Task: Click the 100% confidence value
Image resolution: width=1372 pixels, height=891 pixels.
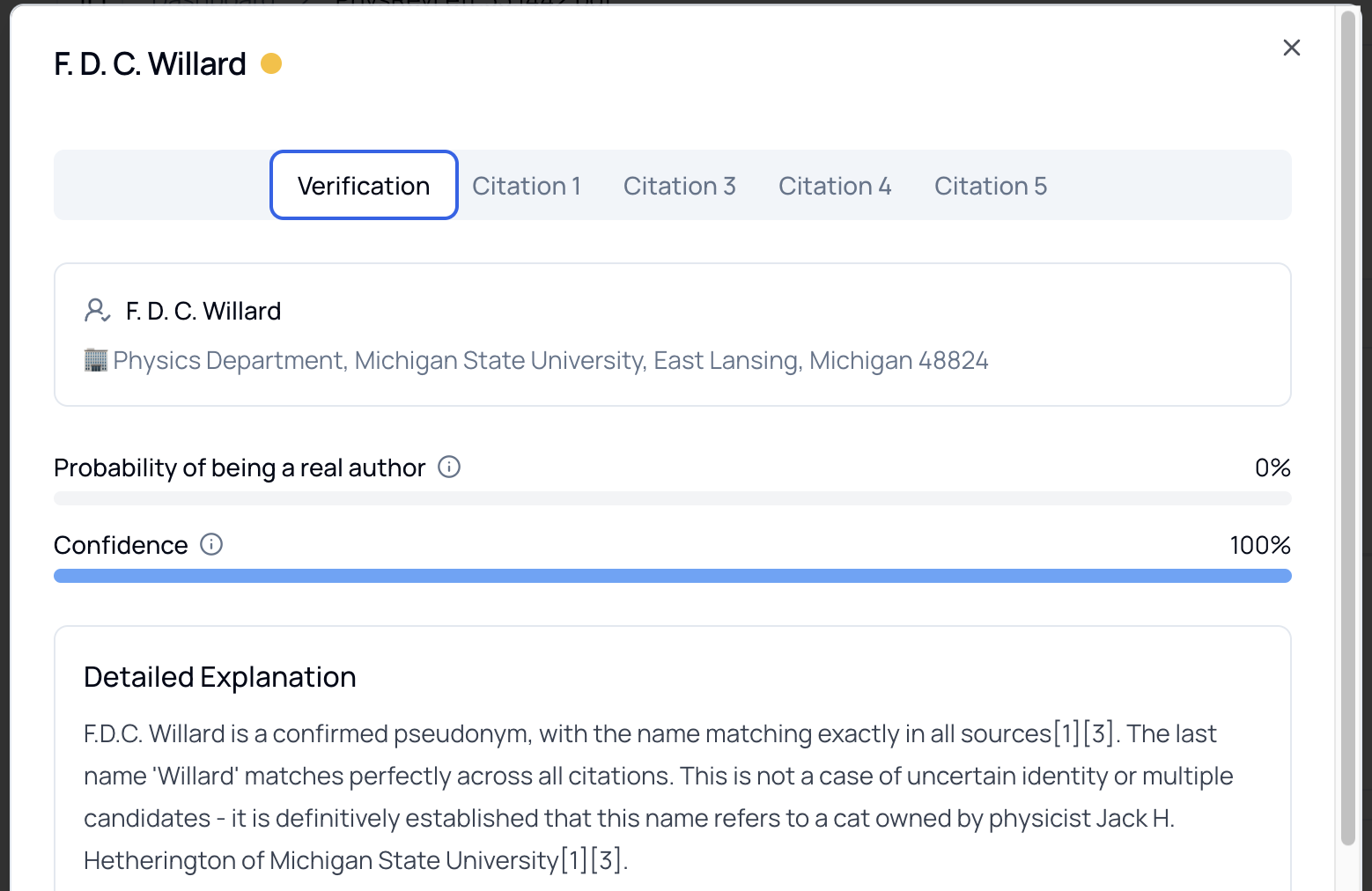Action: (1259, 545)
